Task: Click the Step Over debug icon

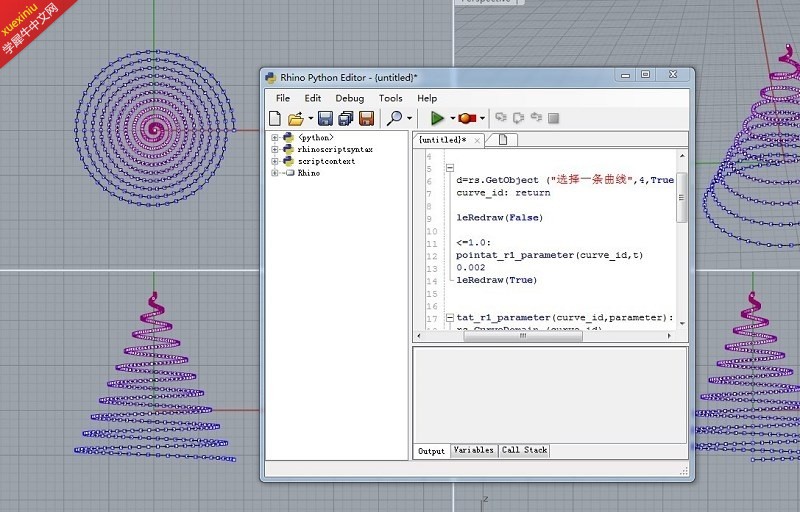Action: pyautogui.click(x=518, y=118)
